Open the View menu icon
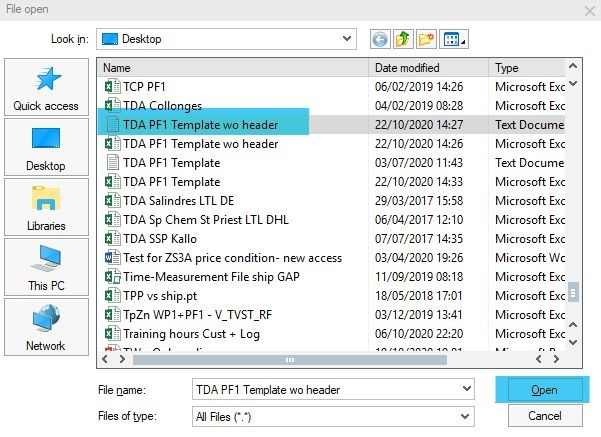The height and width of the screenshot is (437, 601). 455,39
